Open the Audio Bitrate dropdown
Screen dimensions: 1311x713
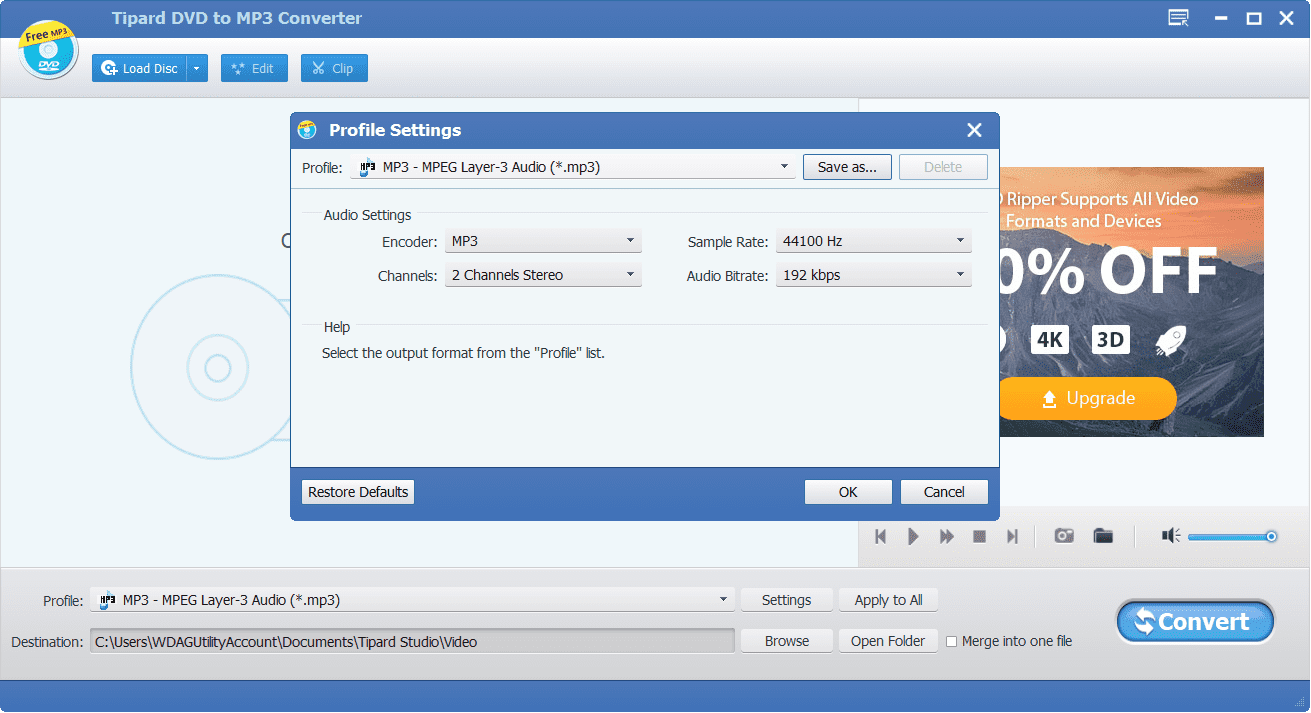(874, 275)
